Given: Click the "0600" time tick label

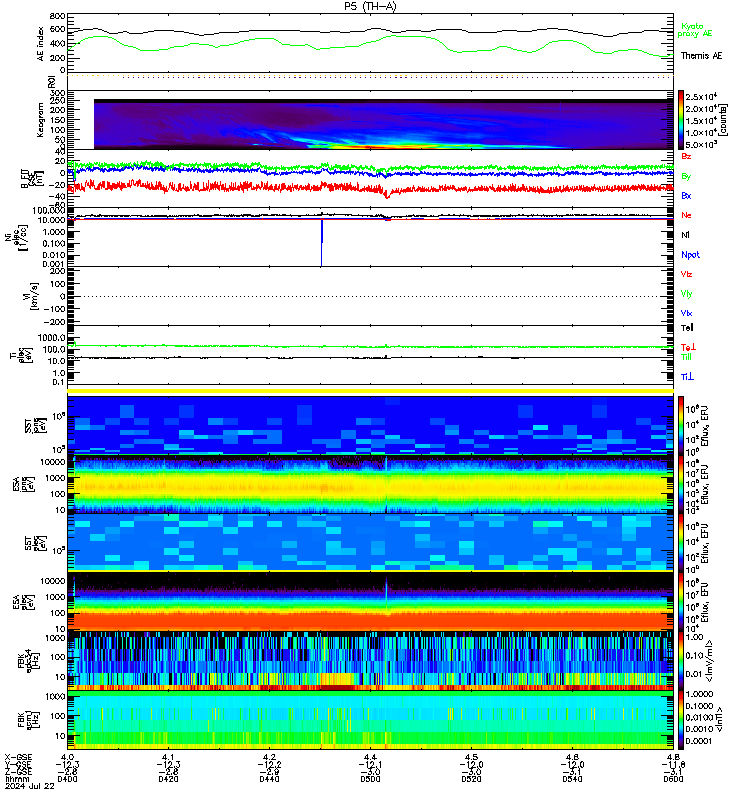Looking at the screenshot, I should click(673, 779).
